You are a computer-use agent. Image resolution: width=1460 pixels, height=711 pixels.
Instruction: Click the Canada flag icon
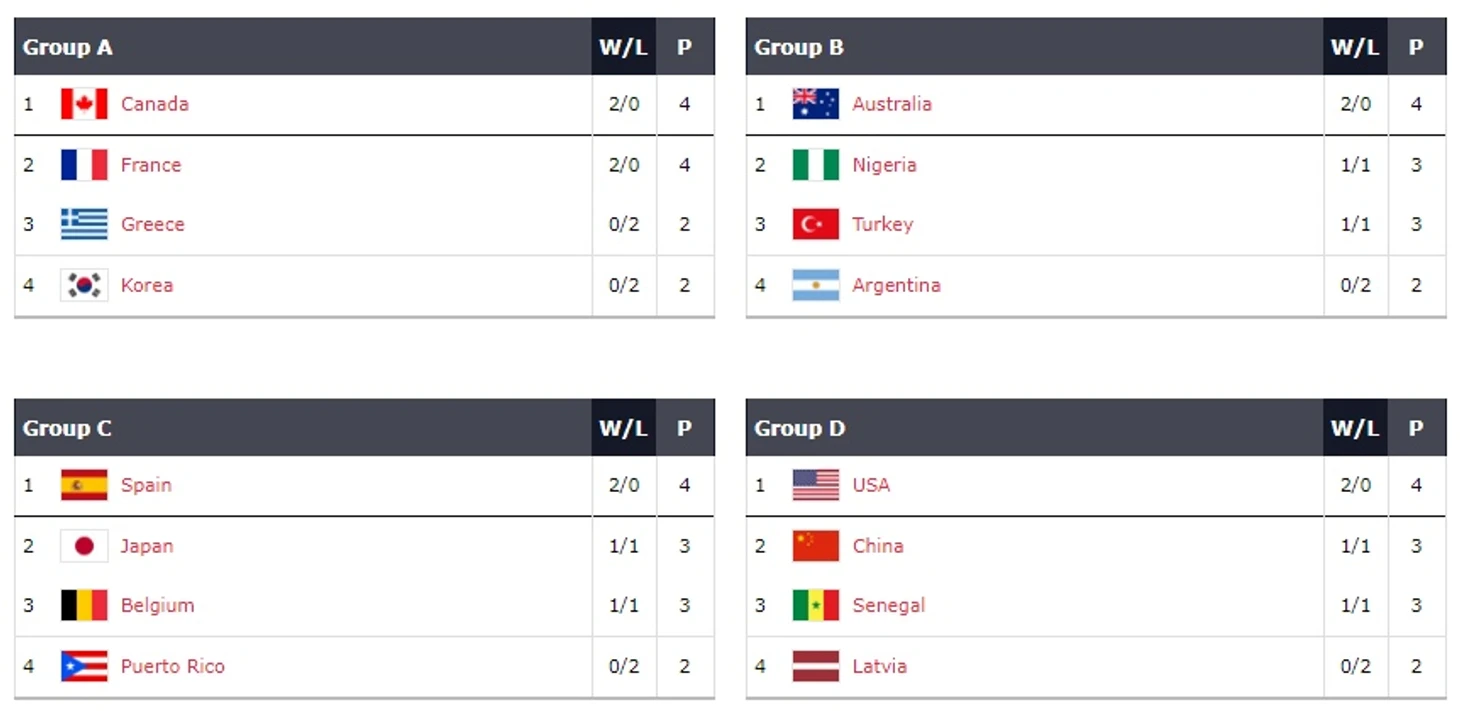pyautogui.click(x=84, y=104)
